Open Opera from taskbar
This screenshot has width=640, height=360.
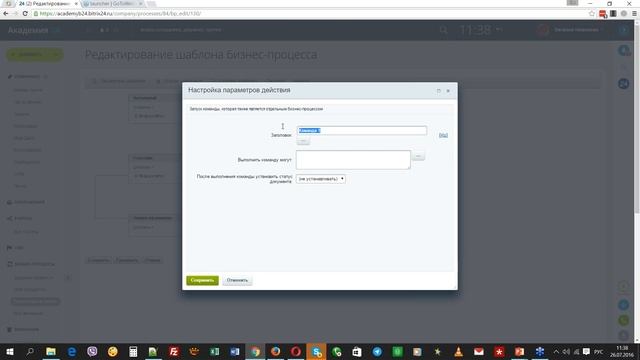(x=296, y=351)
